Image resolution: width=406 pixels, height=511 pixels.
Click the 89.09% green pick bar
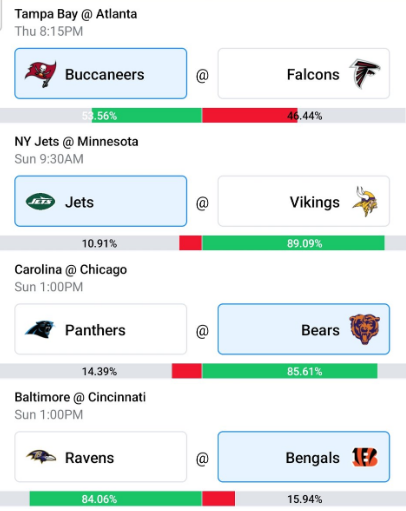coord(293,243)
